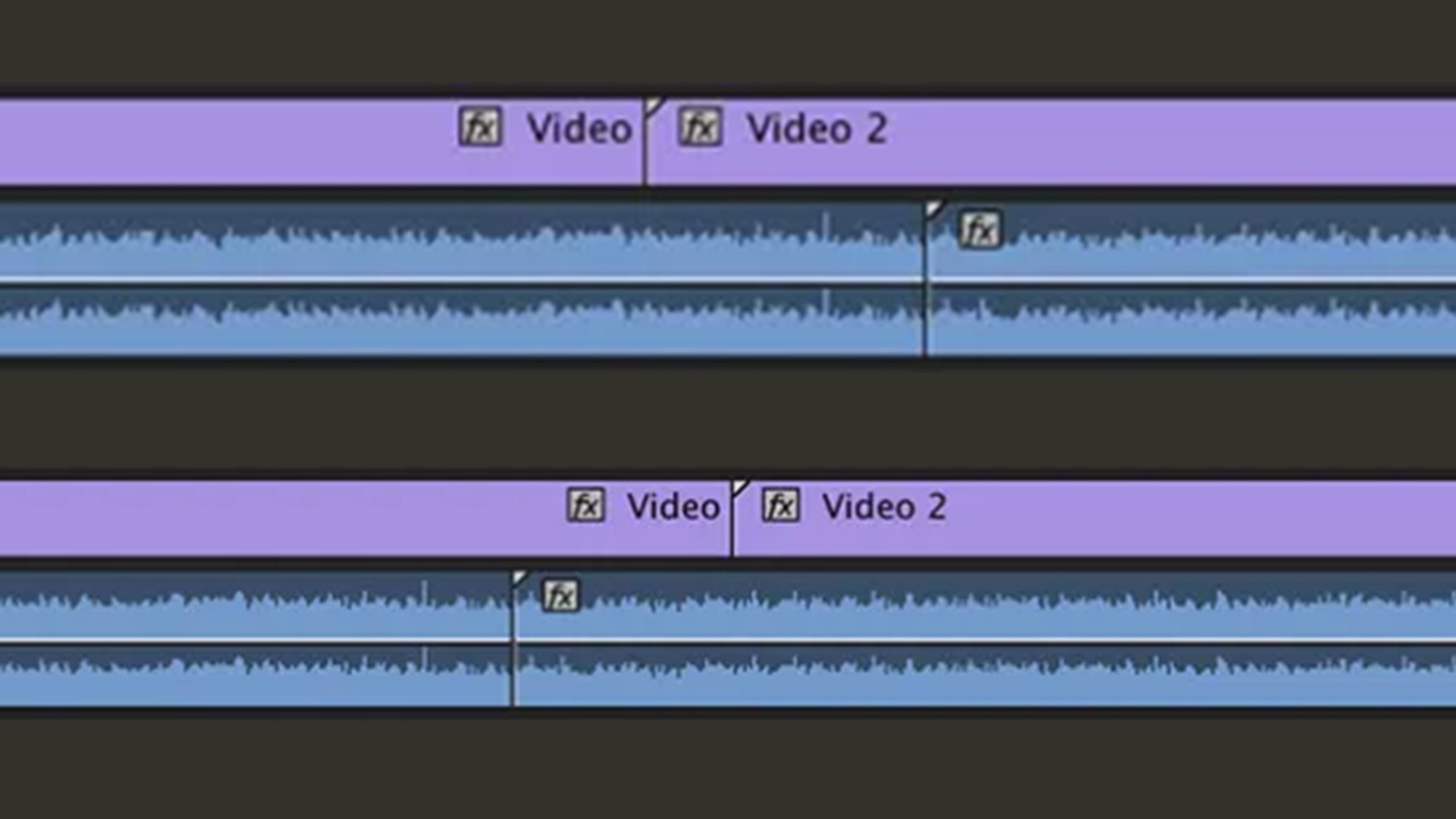This screenshot has height=819, width=1456.
Task: Open fx badge on lower audio clip
Action: tap(560, 595)
